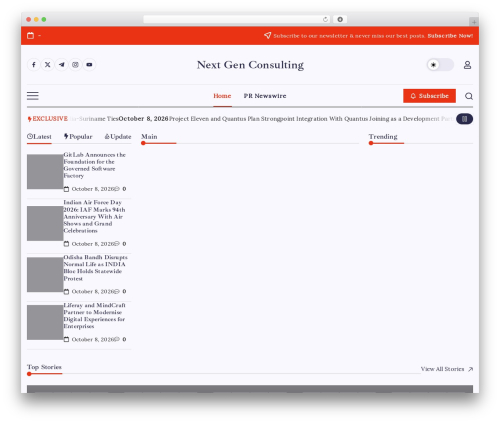Click the Subscribe button
Image resolution: width=500 pixels, height=423 pixels.
(429, 96)
